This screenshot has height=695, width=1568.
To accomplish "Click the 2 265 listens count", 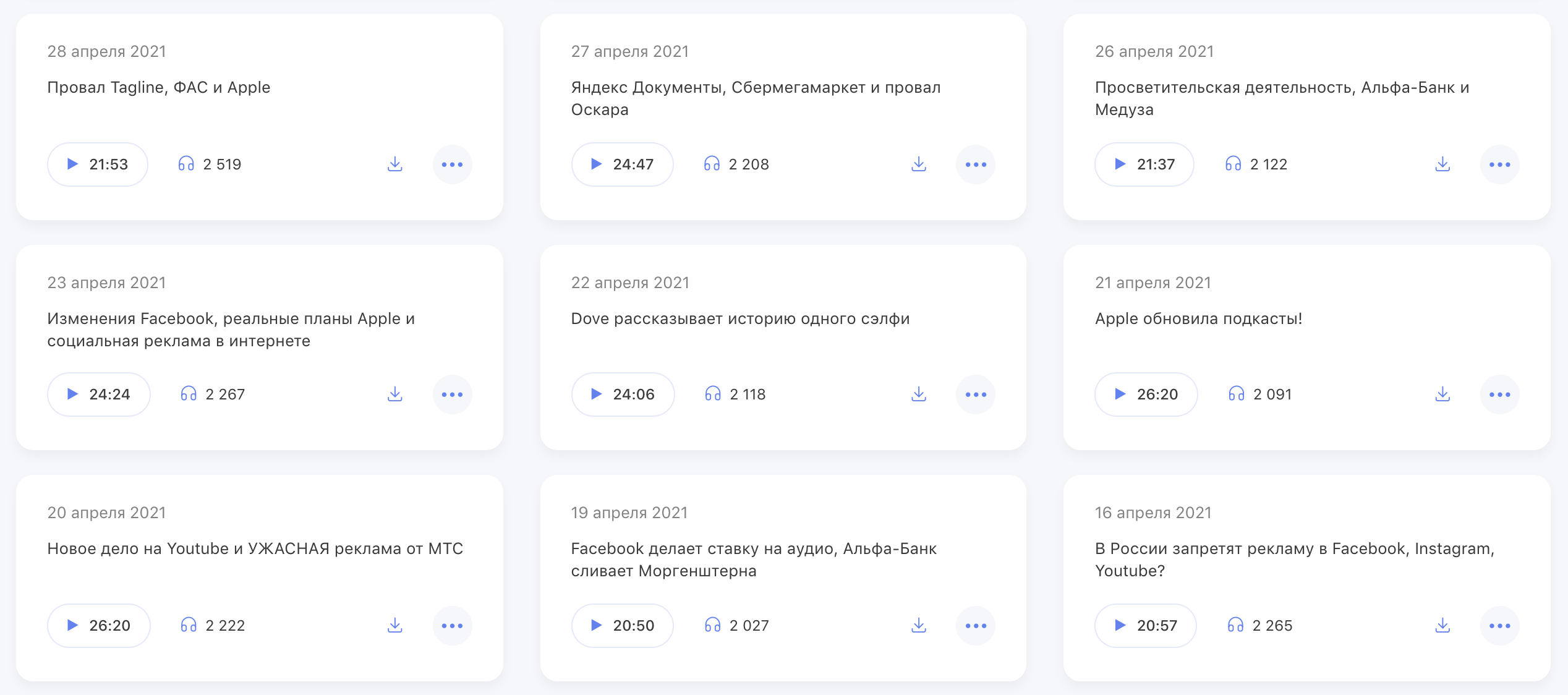I will [1272, 626].
